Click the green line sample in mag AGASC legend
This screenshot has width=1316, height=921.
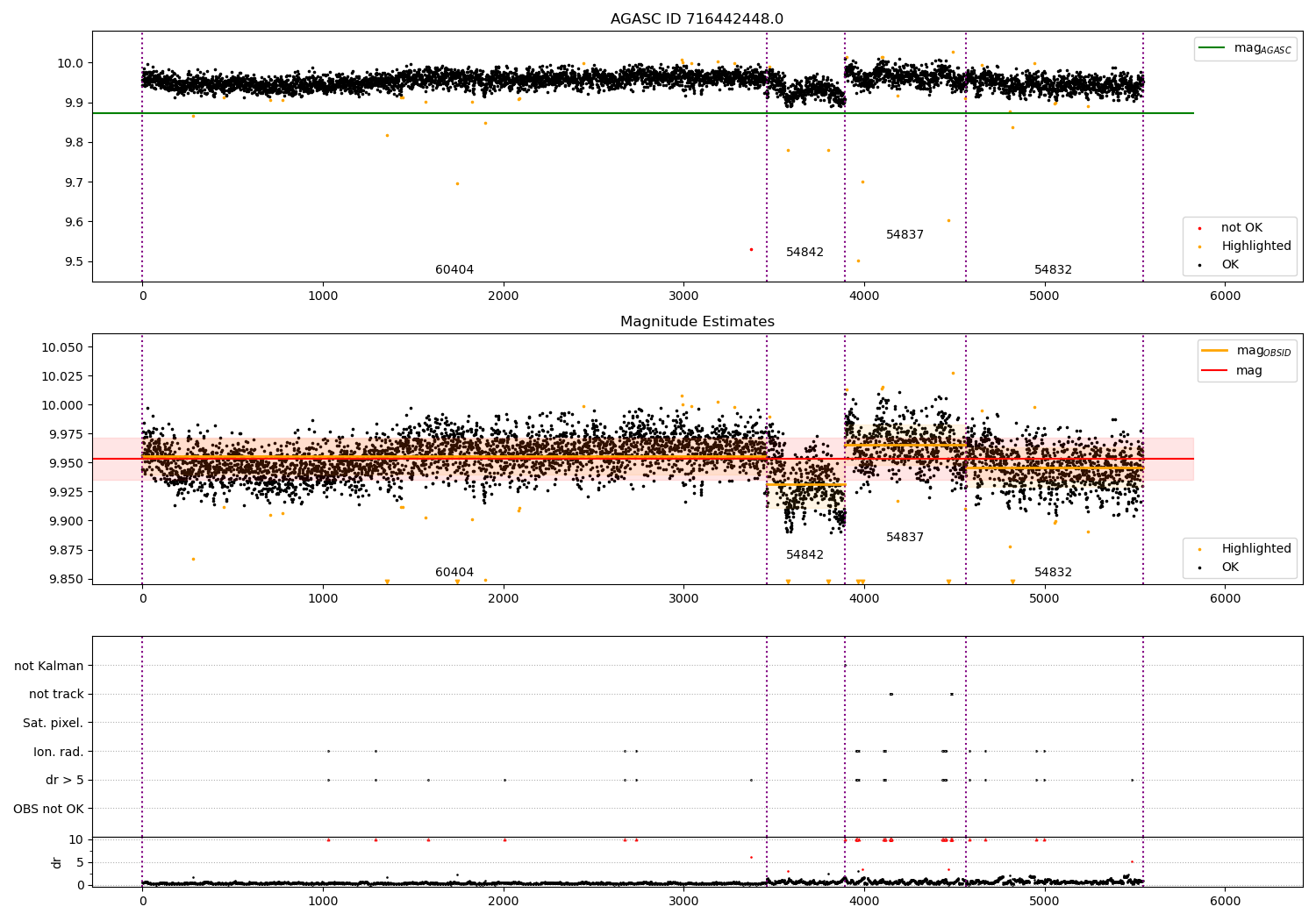coord(1213,48)
